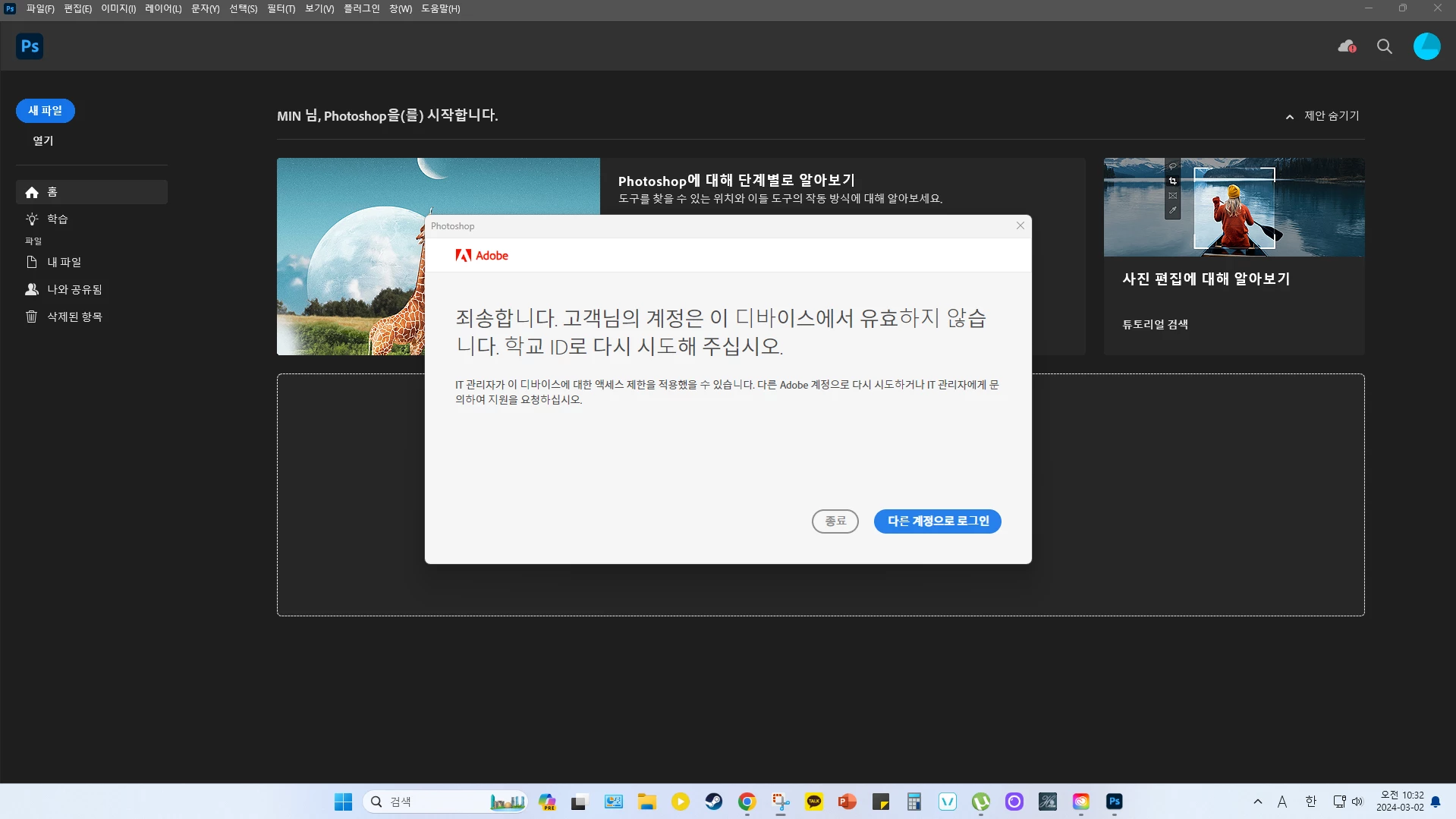Open Copilot preview taskbar icon
Image resolution: width=1456 pixels, height=819 pixels.
[547, 802]
